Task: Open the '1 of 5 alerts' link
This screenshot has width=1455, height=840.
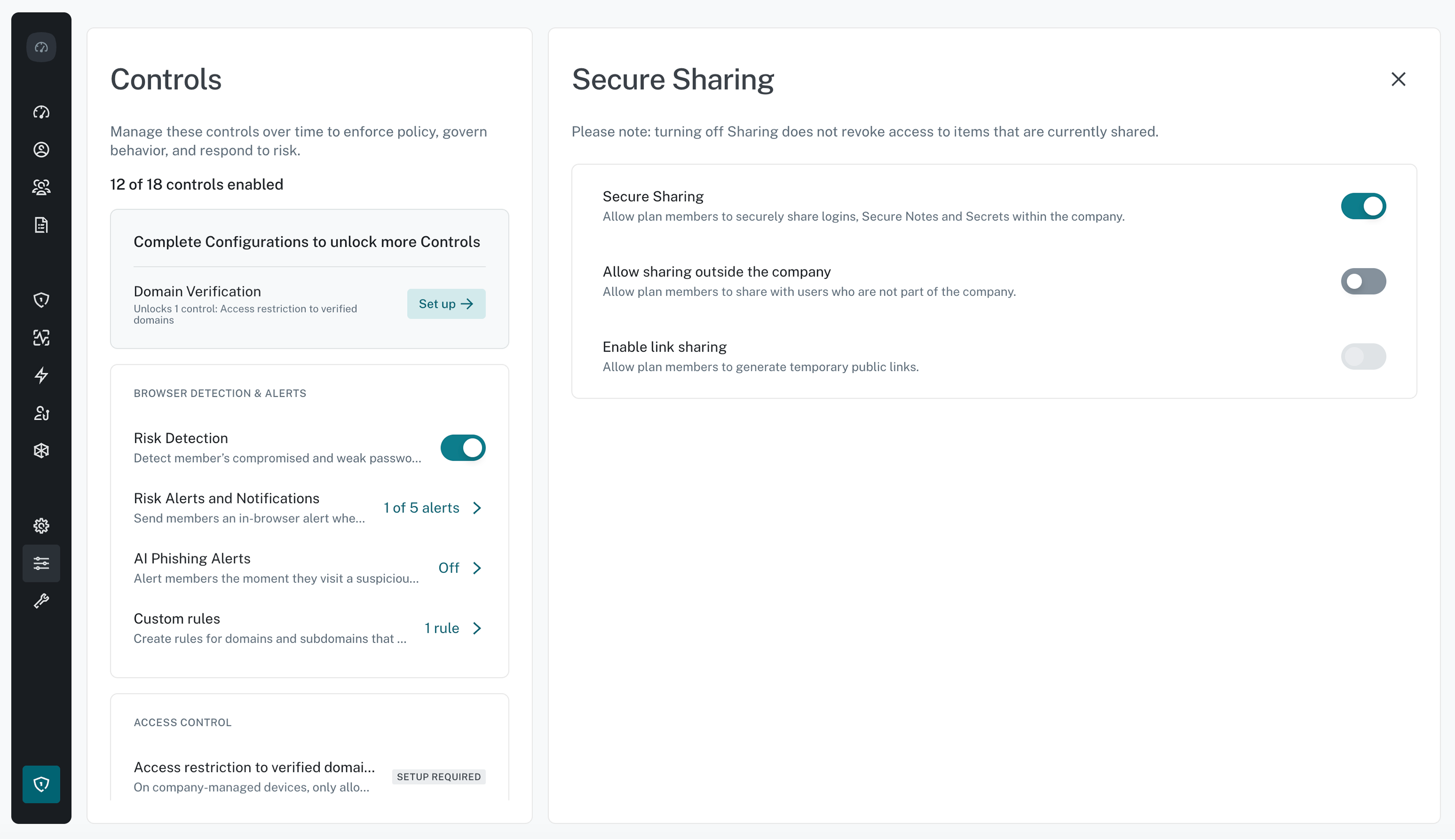Action: (421, 508)
